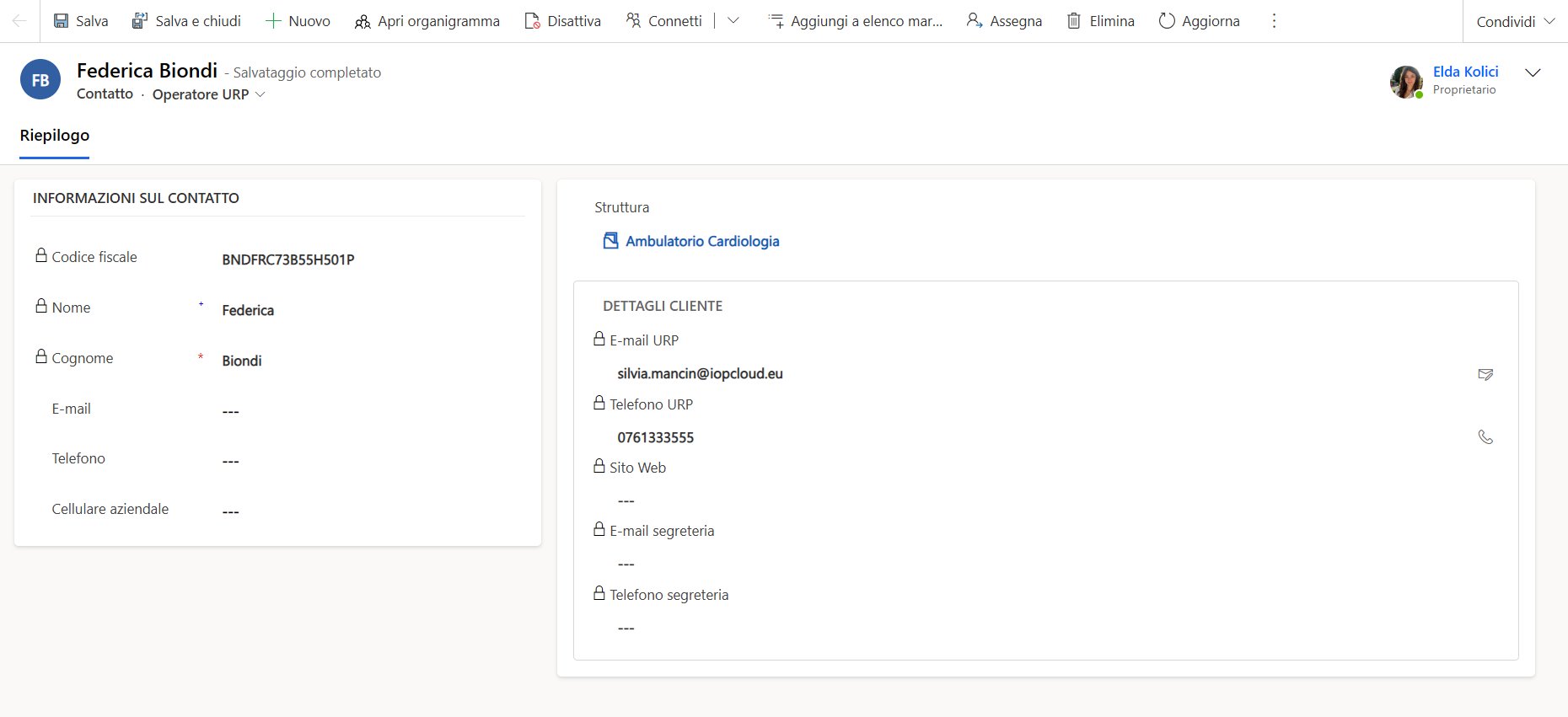Open Ambulatorio Cardiologia structure link
The image size is (1568, 717).
click(x=701, y=241)
